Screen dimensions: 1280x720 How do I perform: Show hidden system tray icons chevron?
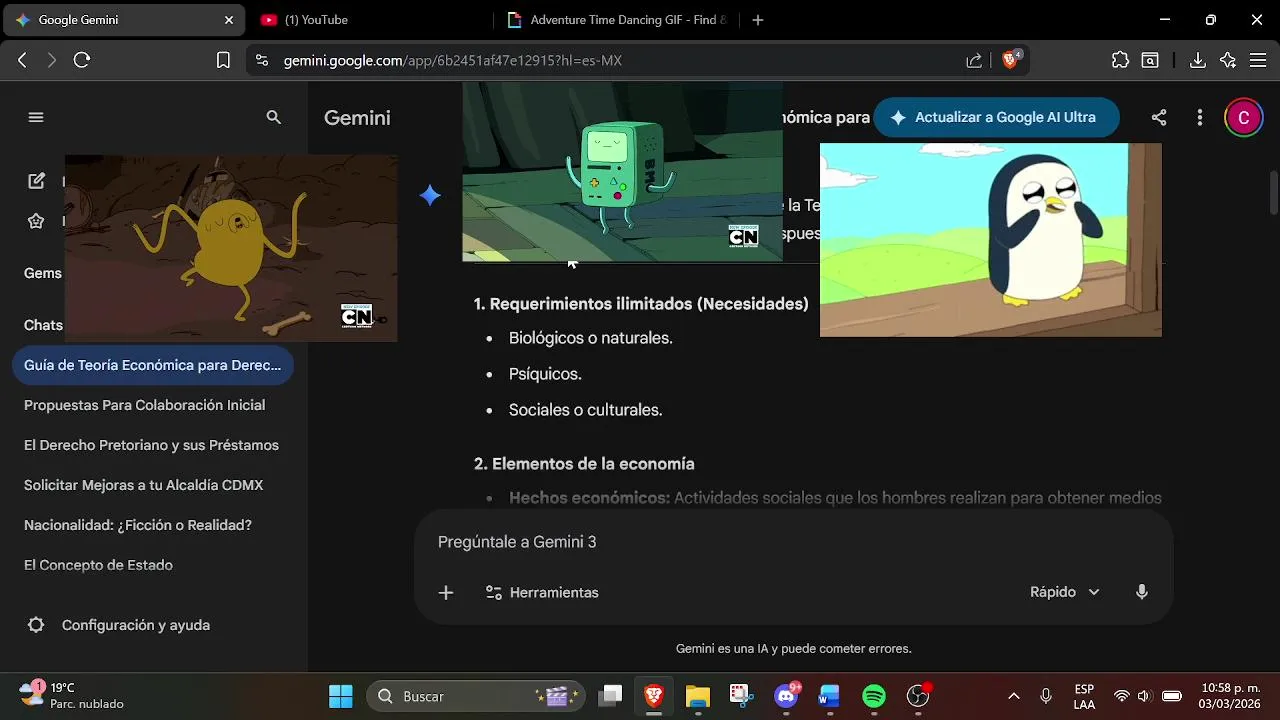(1013, 696)
